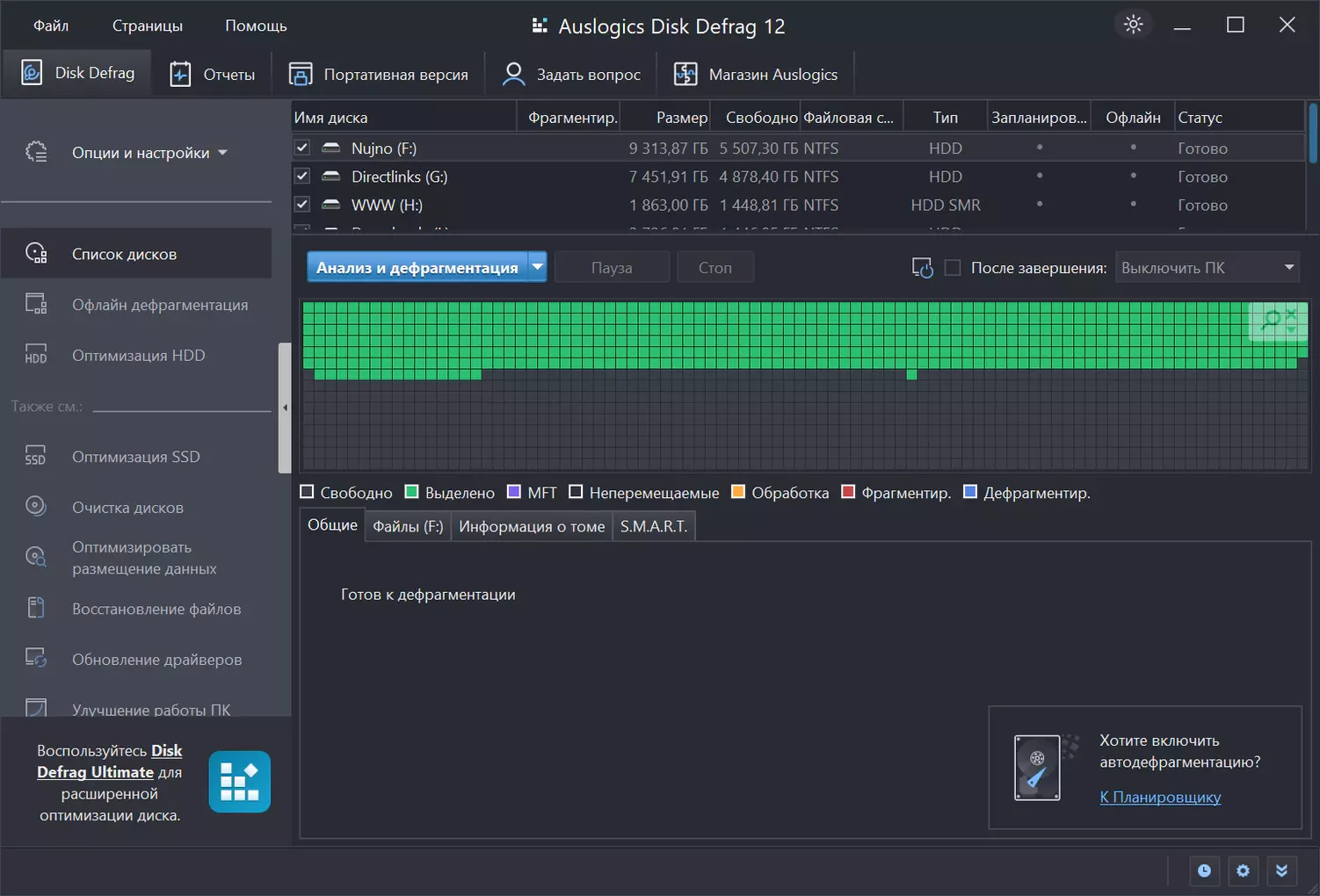The height and width of the screenshot is (896, 1320).
Task: Open the Disk Defrag Ultimate link
Action: 110,762
